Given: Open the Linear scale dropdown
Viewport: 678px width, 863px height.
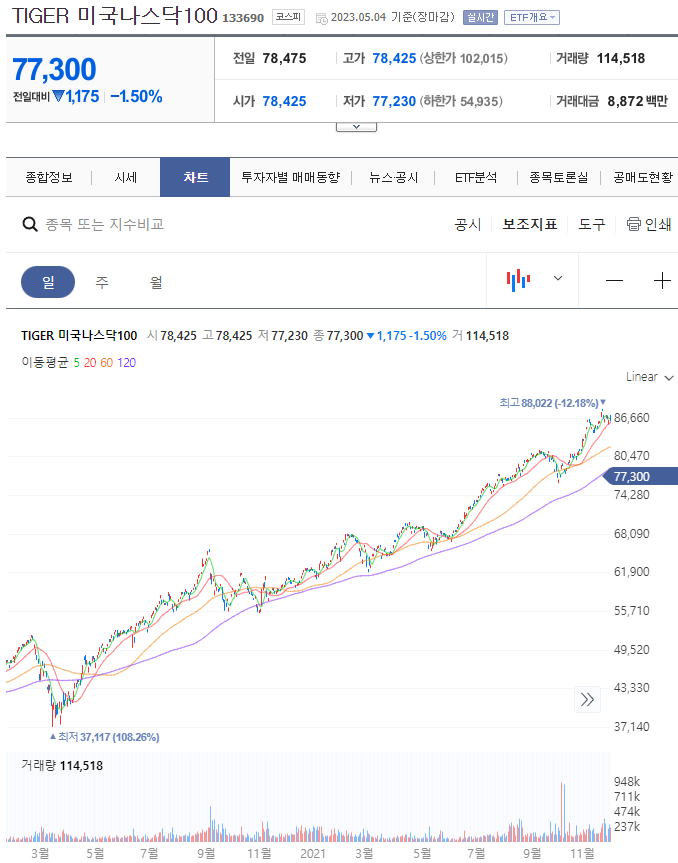Looking at the screenshot, I should pyautogui.click(x=649, y=377).
